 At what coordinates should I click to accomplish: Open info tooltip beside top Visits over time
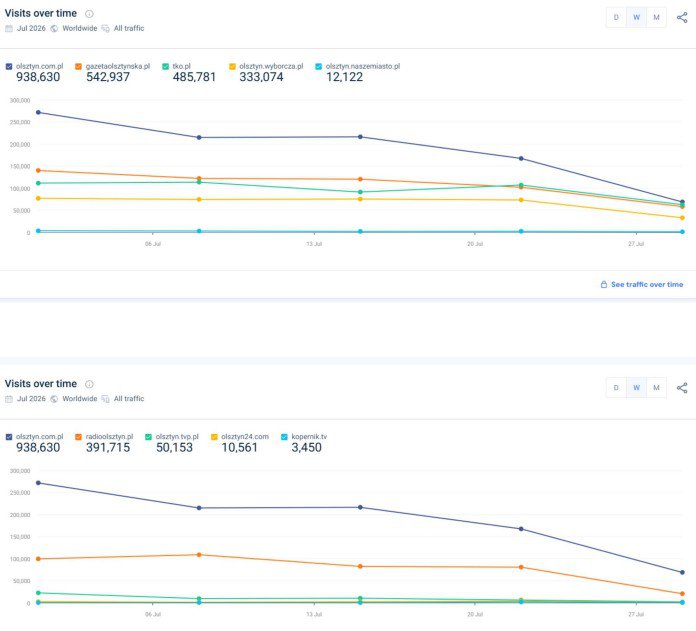pyautogui.click(x=89, y=14)
